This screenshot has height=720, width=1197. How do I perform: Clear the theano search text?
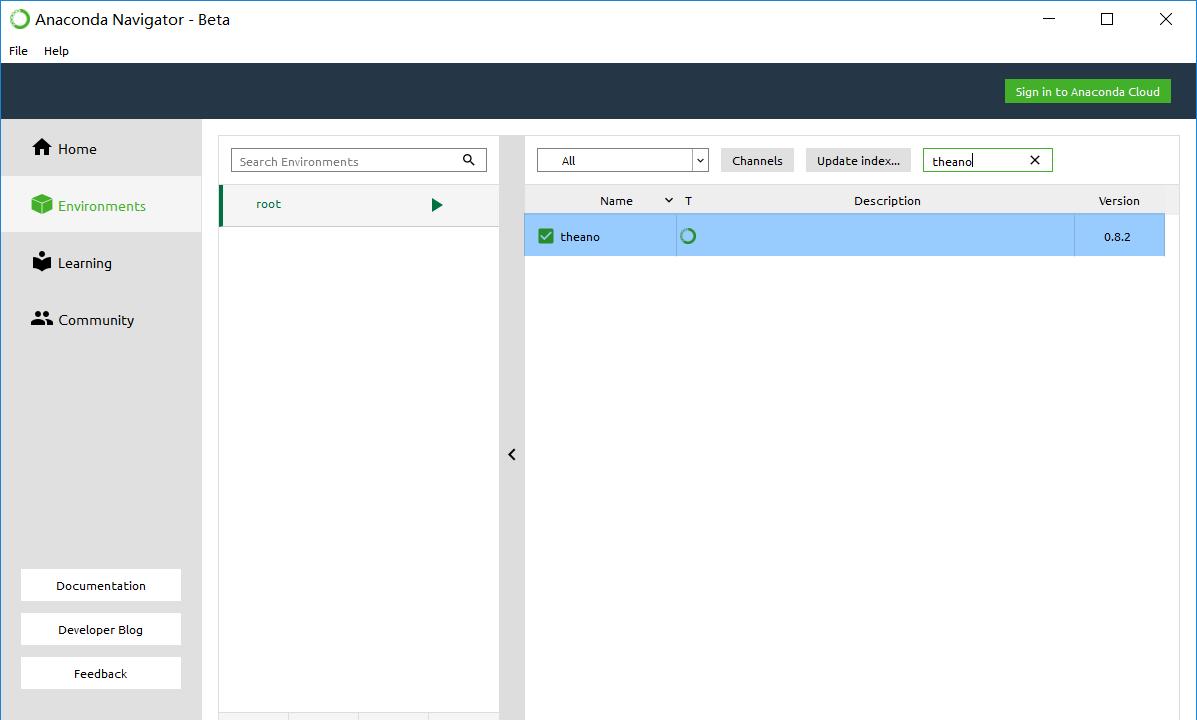point(1035,160)
